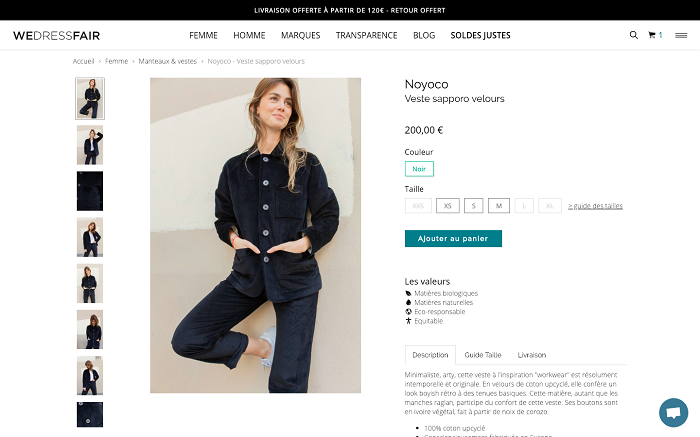Open the chat bubble widget
700x437 pixels.
[673, 412]
